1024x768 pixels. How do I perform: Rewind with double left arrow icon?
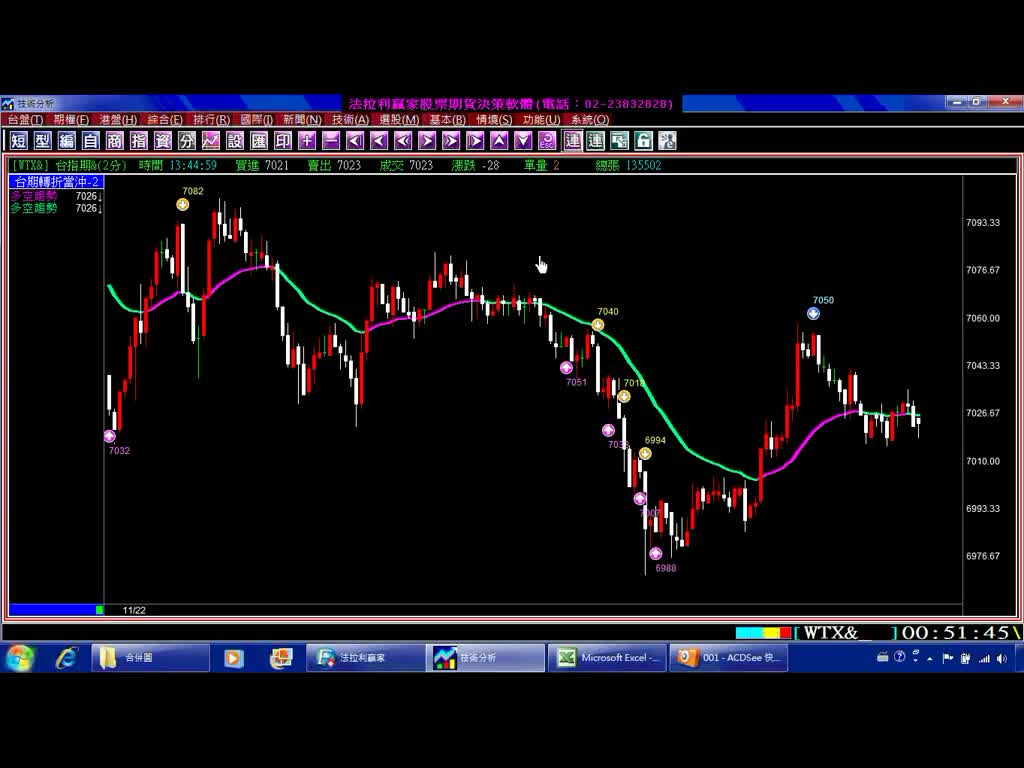pos(404,140)
